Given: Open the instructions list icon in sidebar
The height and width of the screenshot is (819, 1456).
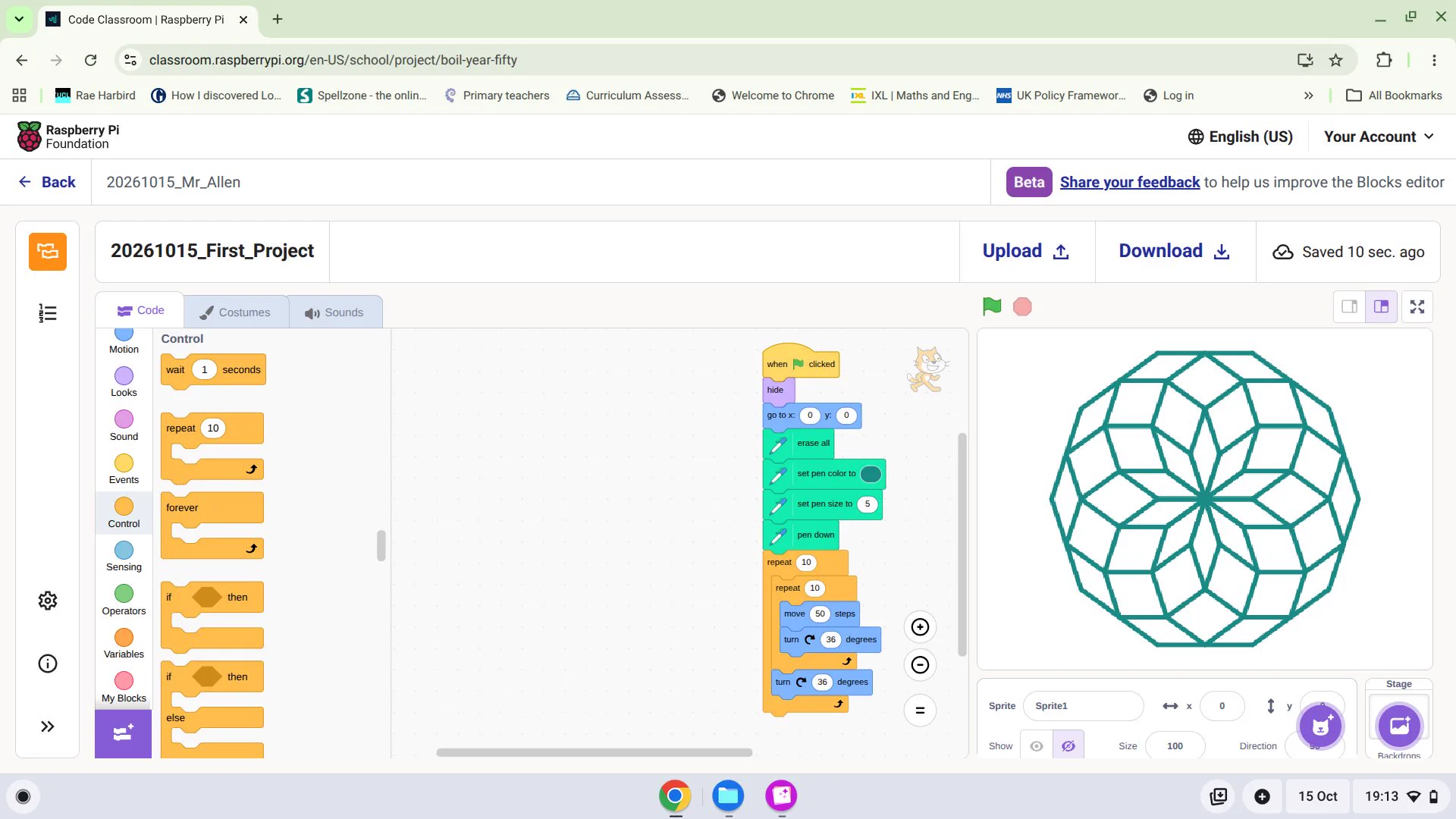Looking at the screenshot, I should click(x=48, y=313).
